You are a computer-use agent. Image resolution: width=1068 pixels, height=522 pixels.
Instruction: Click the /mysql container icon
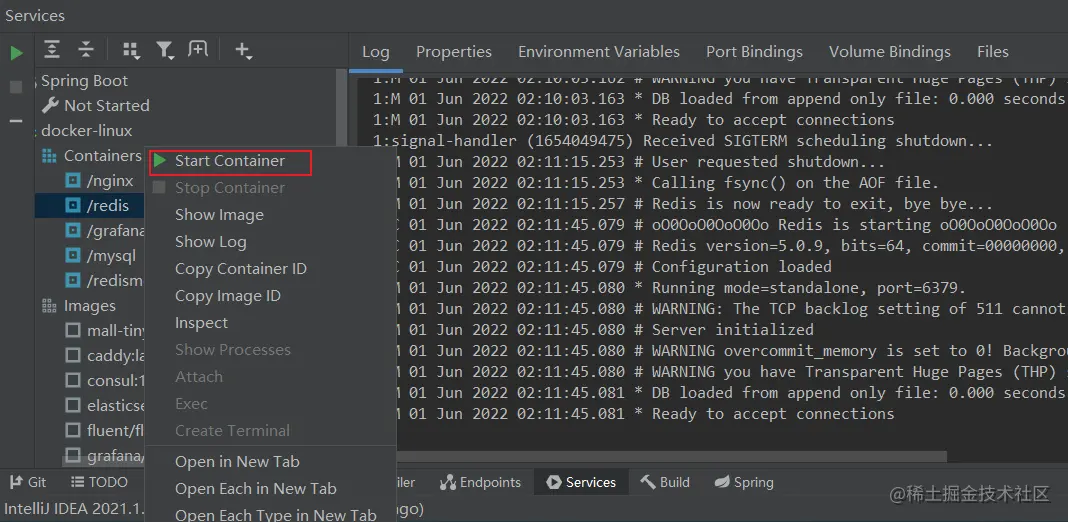(72, 256)
